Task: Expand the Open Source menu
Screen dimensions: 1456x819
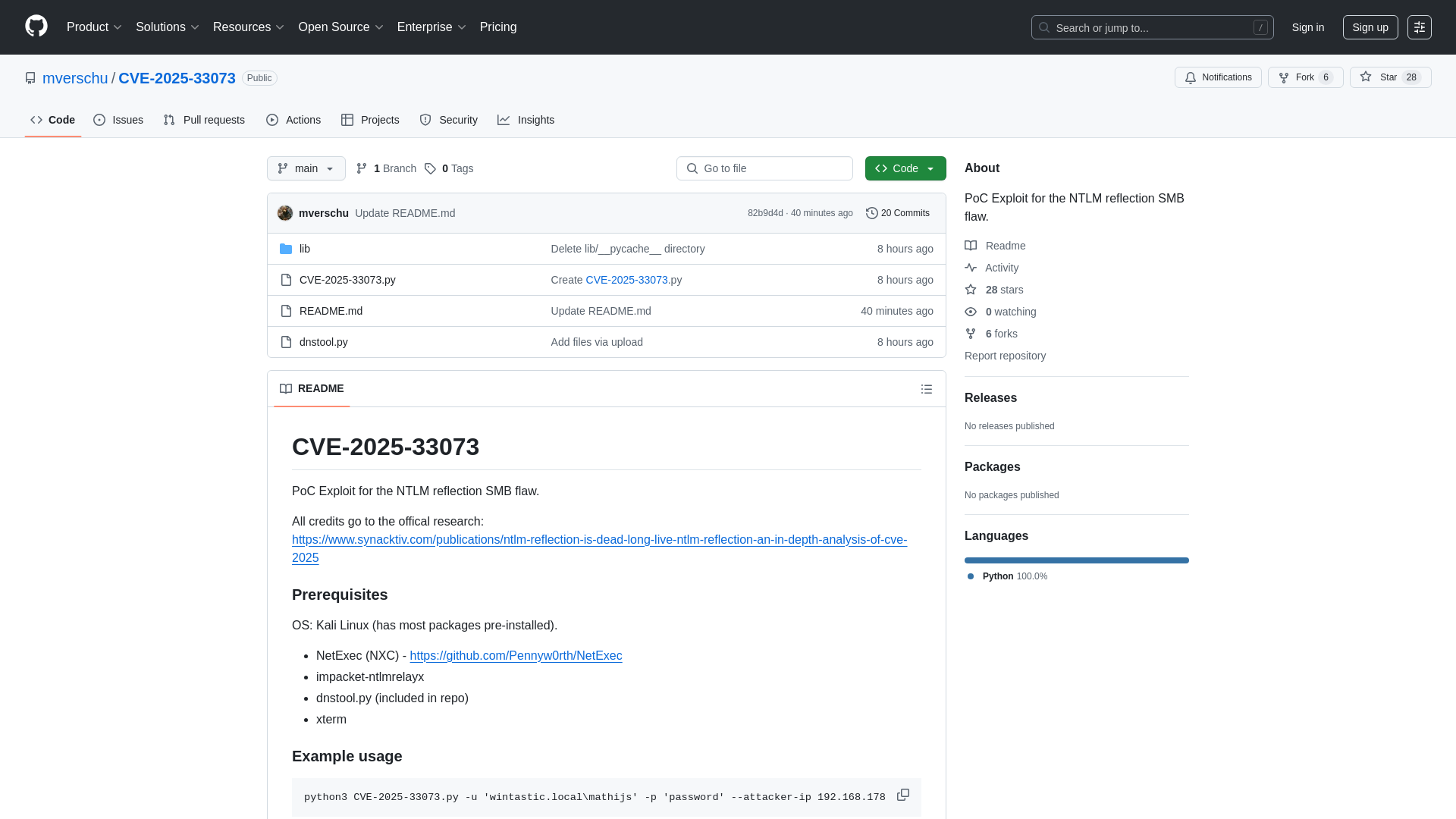Action: click(340, 27)
